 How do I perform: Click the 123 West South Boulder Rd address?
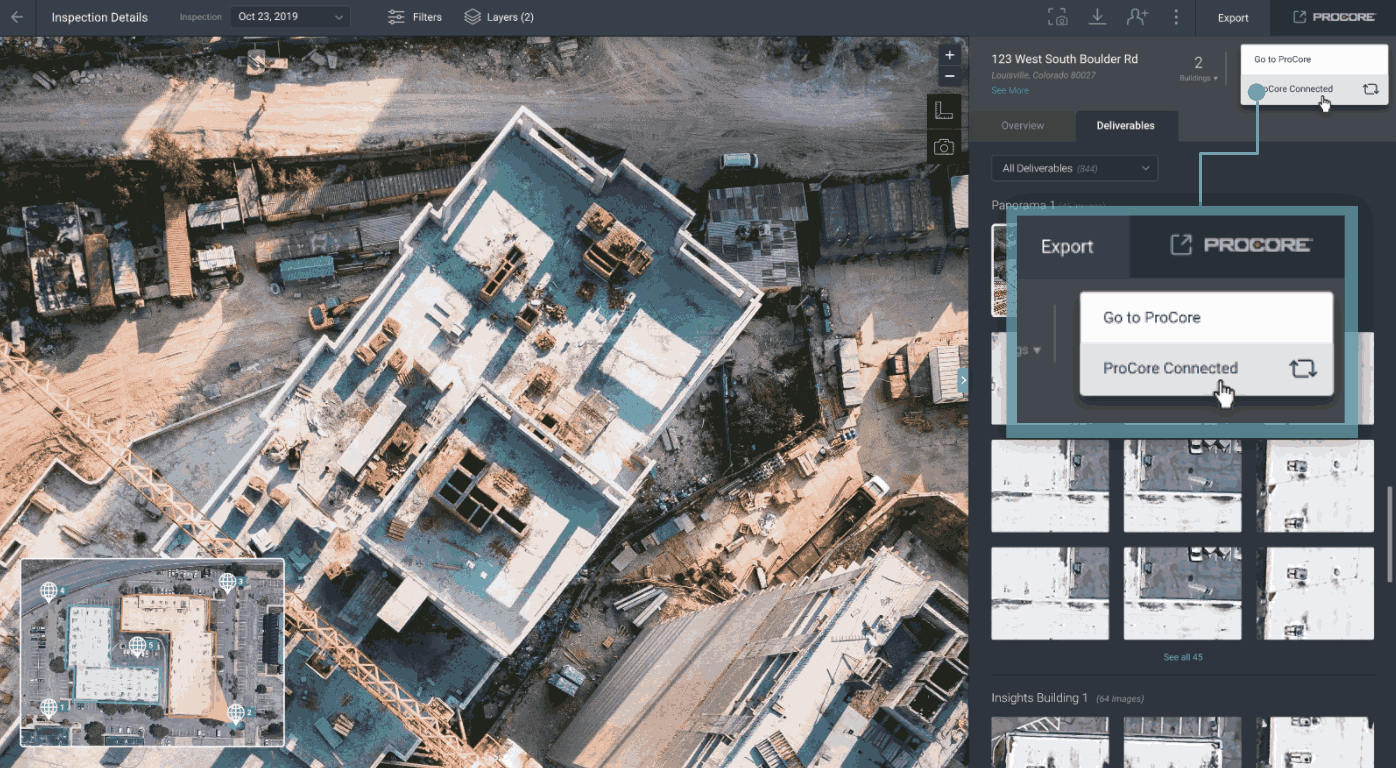(1064, 59)
